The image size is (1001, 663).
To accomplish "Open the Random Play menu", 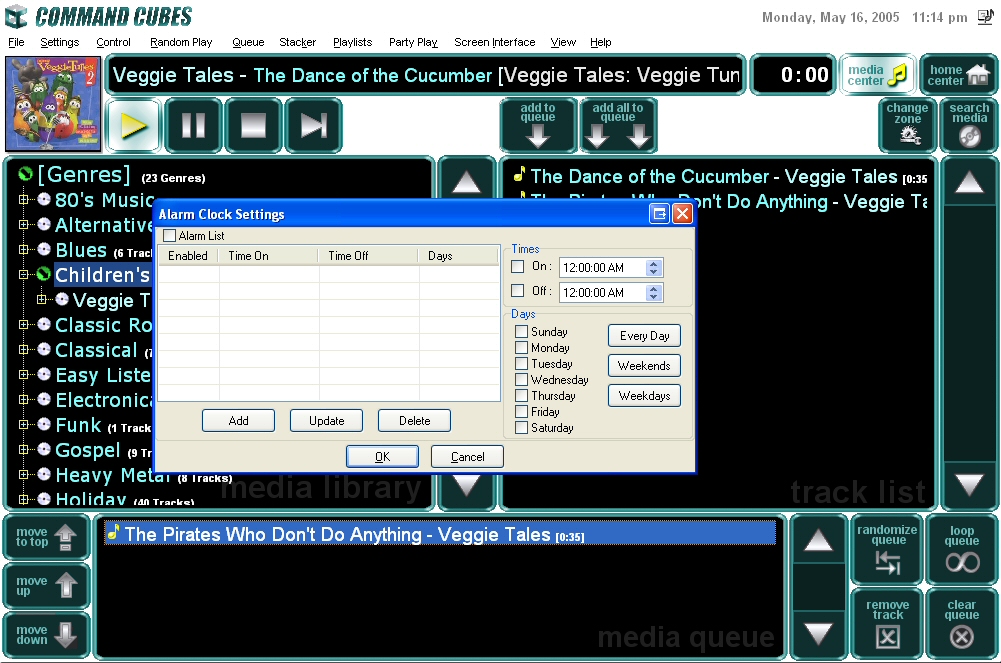I will pos(181,43).
